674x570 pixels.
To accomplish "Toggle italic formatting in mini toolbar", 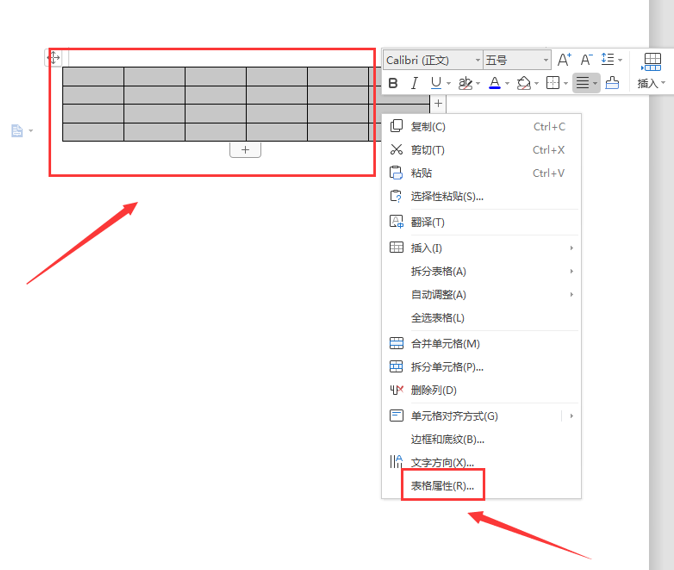I will 414,83.
